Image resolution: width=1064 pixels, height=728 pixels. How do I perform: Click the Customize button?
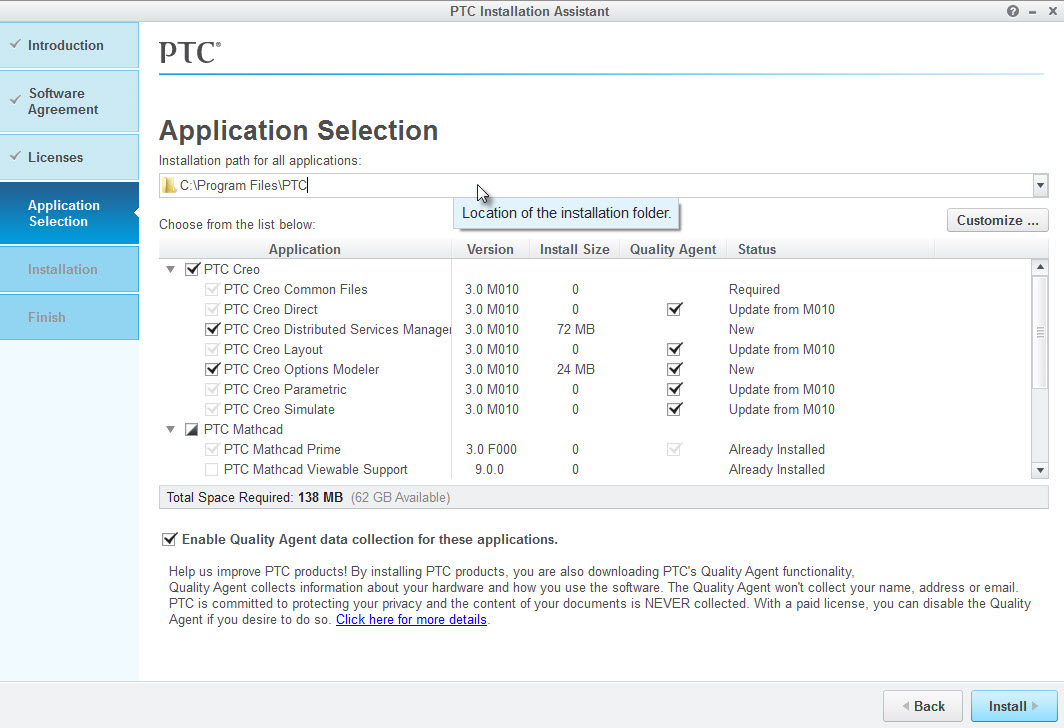998,221
